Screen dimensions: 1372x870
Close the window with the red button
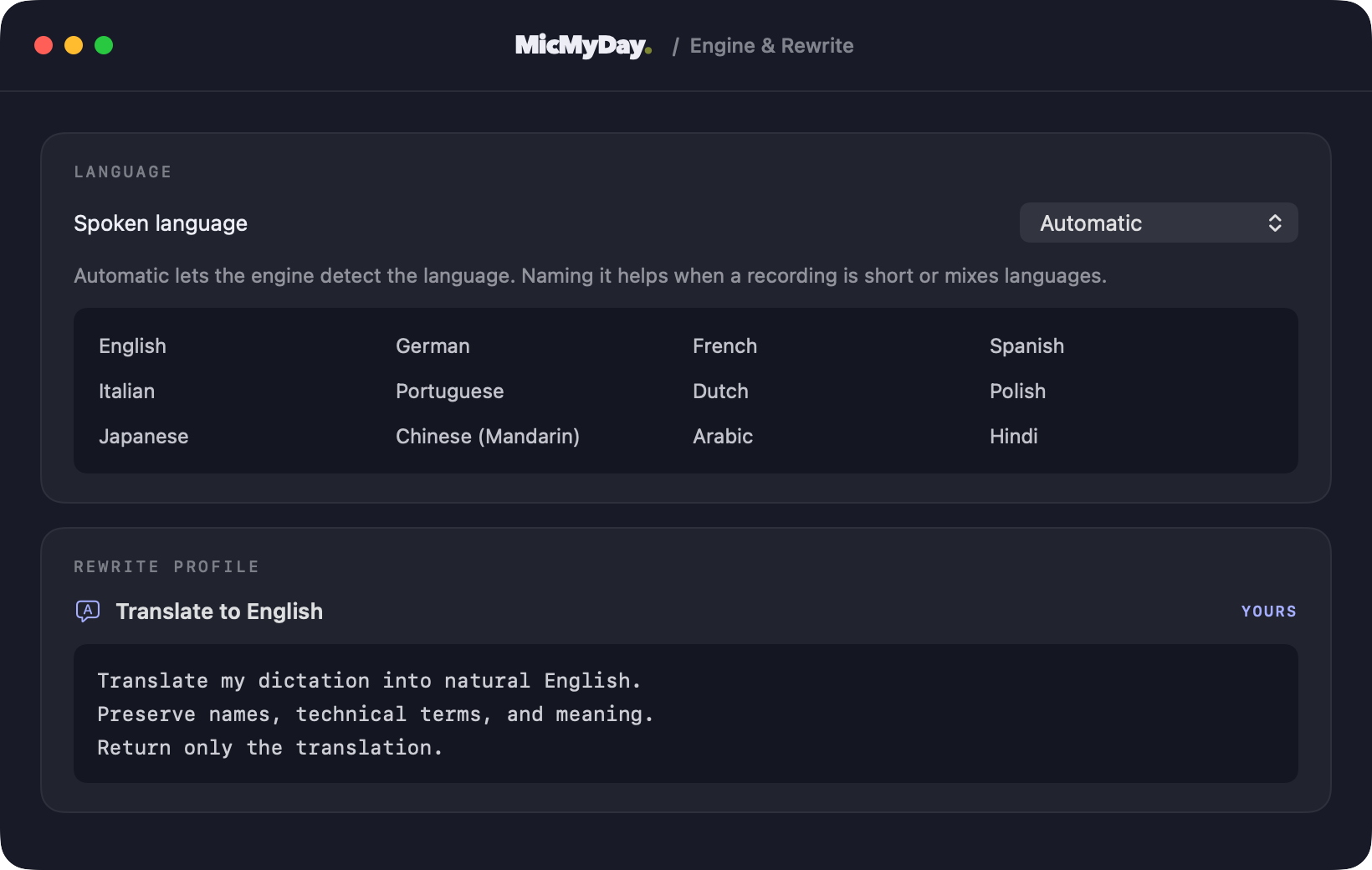(44, 45)
